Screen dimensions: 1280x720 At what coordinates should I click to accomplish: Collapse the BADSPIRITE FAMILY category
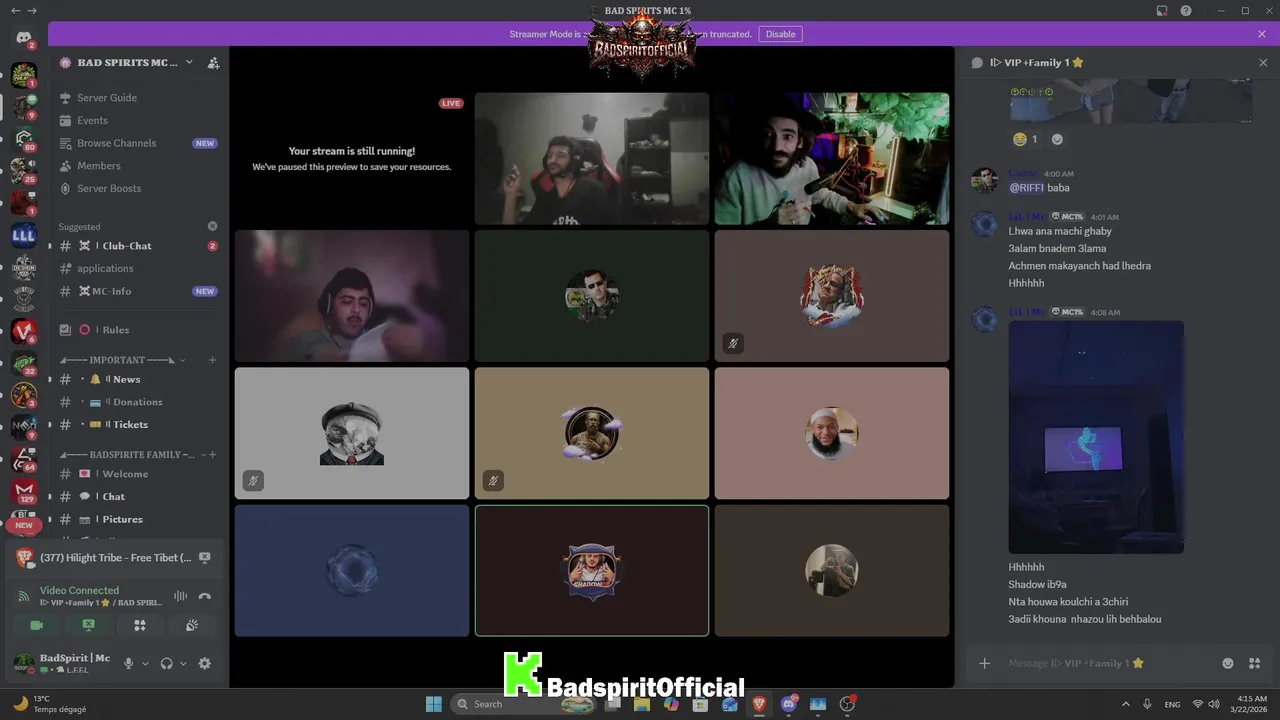(128, 455)
